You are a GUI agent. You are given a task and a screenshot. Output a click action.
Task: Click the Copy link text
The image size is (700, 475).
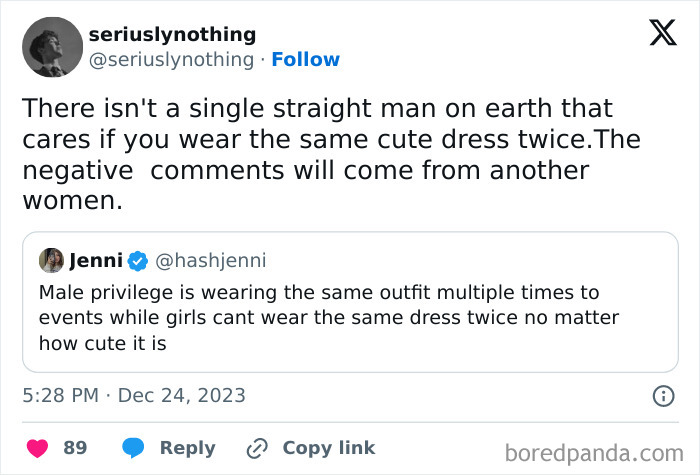329,448
